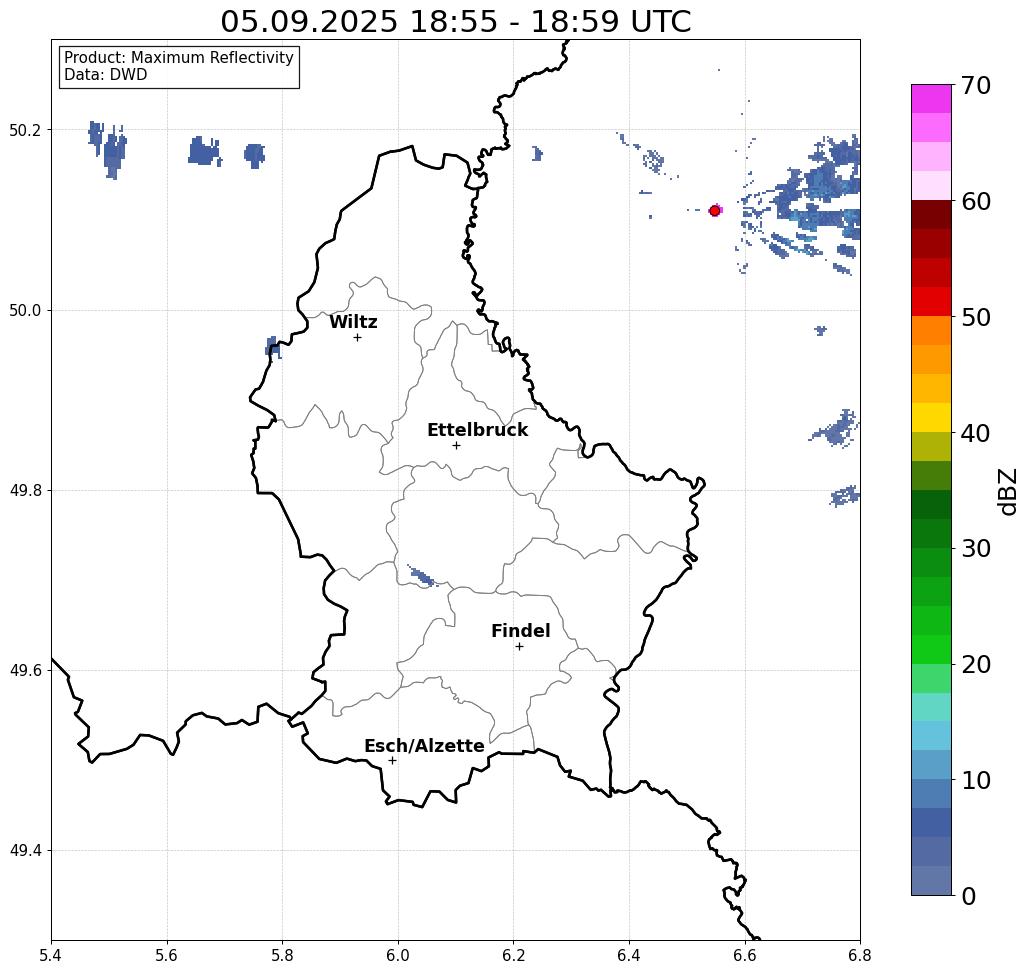1029x973 pixels.
Task: Click the magenta swatch at top of colorbar
Action: click(931, 99)
